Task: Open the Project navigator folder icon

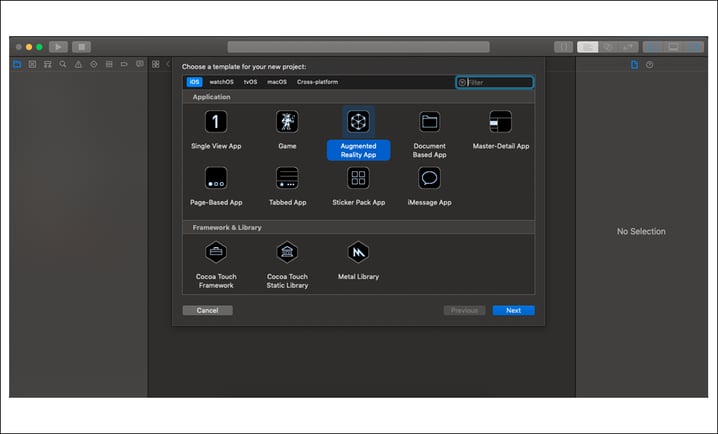Action: (x=17, y=64)
